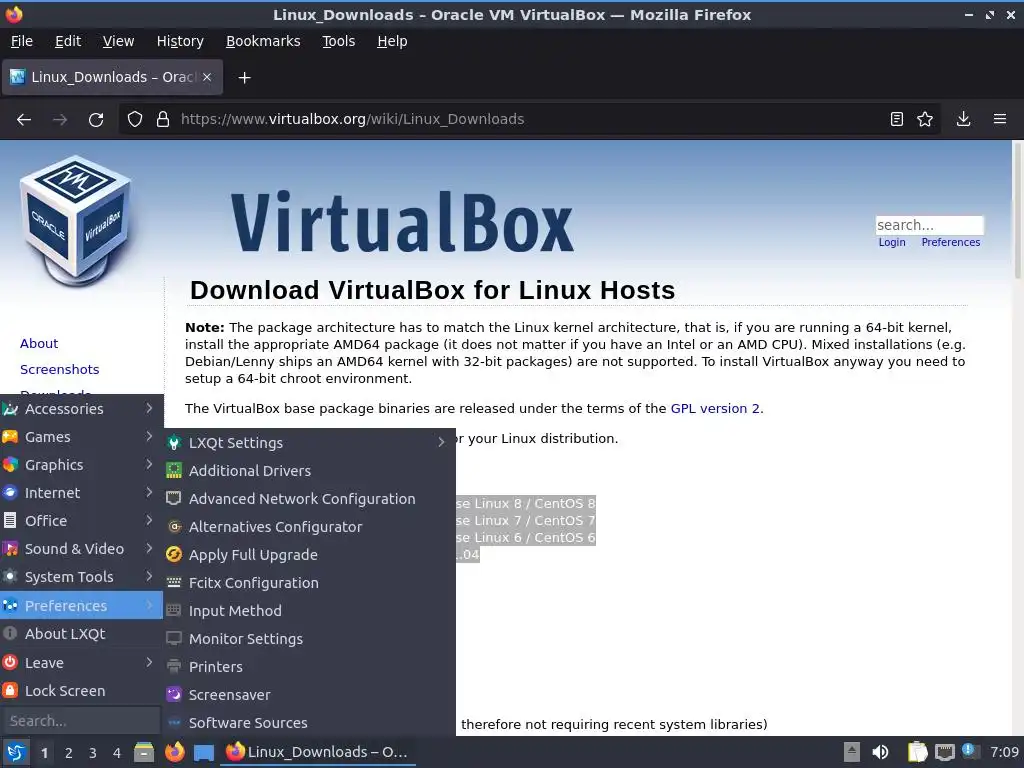Image resolution: width=1024 pixels, height=768 pixels.
Task: Click the show desktop panel icon
Action: 204,752
